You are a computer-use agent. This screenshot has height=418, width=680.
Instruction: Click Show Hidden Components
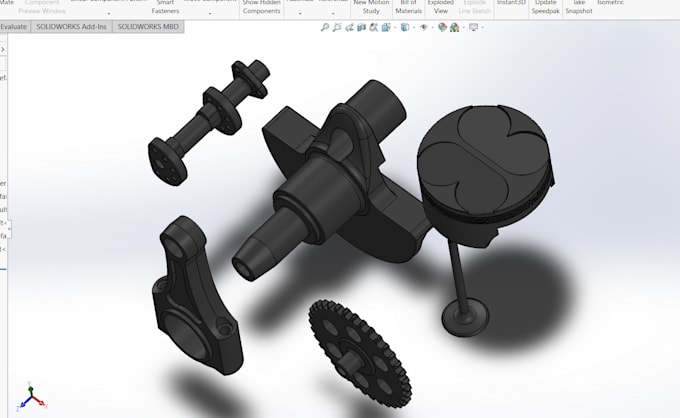tap(262, 7)
